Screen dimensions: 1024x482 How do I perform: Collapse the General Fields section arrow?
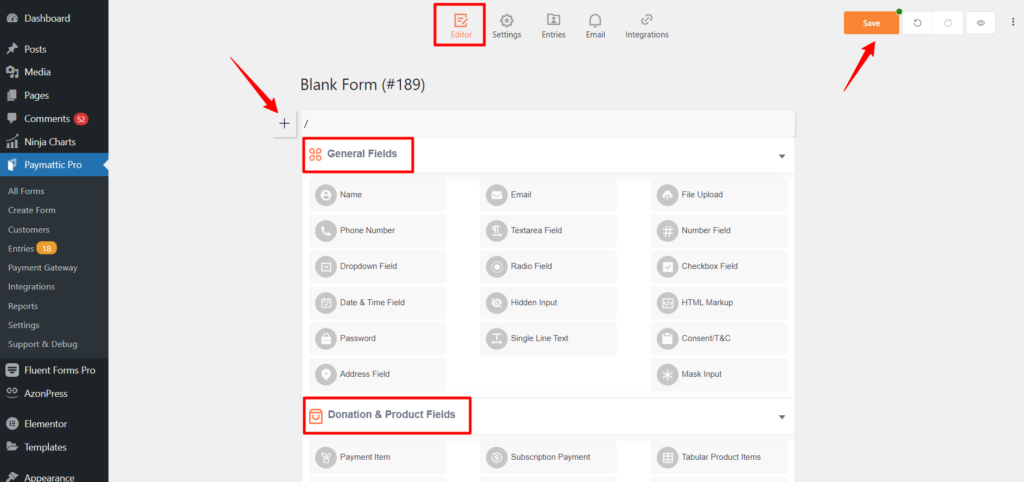coord(782,156)
